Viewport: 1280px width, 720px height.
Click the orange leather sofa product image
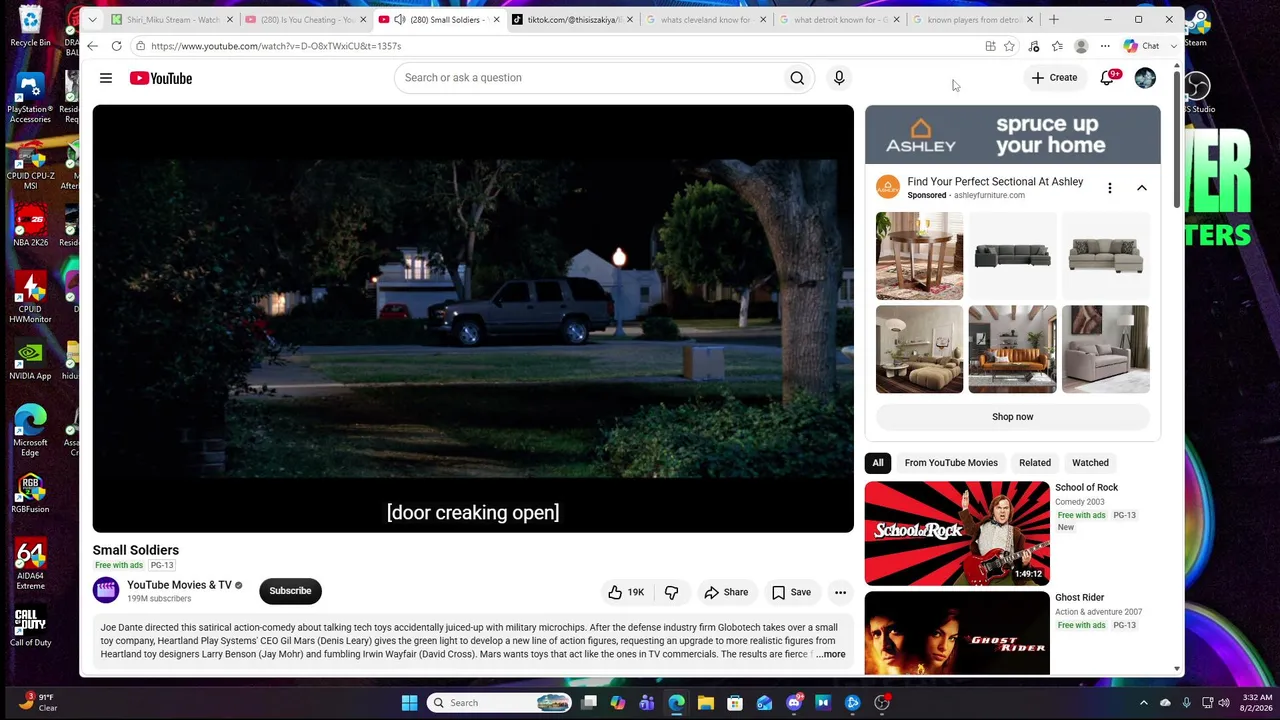click(x=1013, y=349)
